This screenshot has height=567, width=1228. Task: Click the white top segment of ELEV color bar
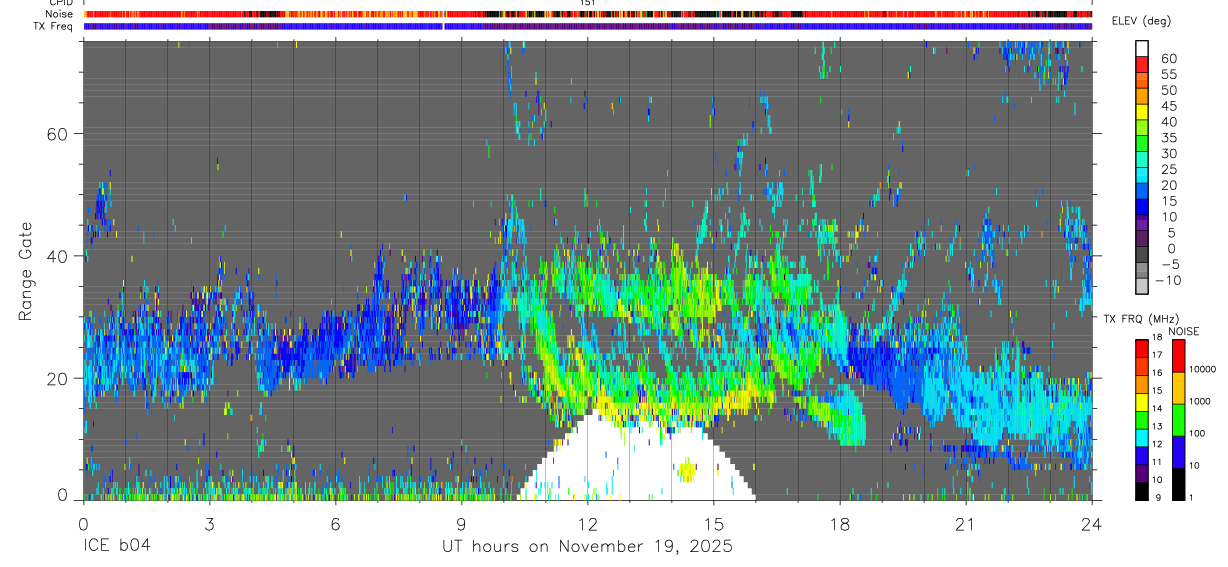coord(1142,47)
